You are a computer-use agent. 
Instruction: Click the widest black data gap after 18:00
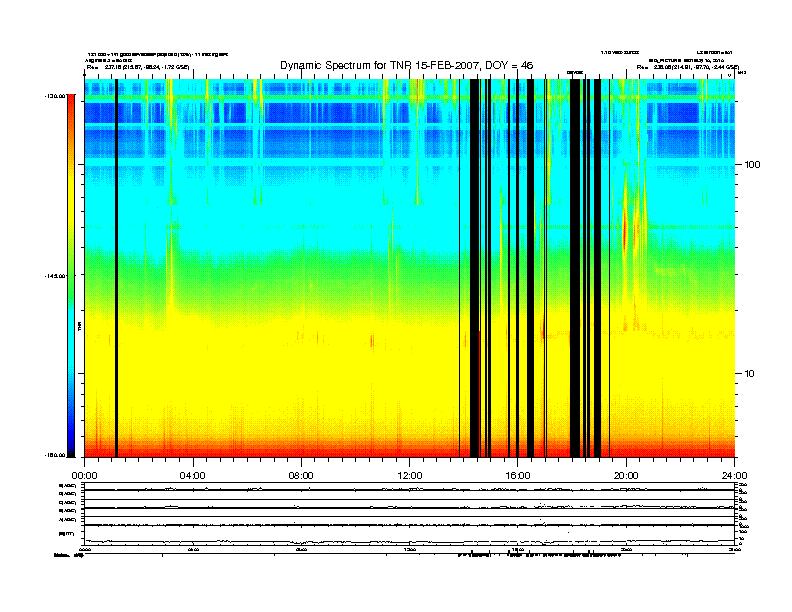coord(575,270)
